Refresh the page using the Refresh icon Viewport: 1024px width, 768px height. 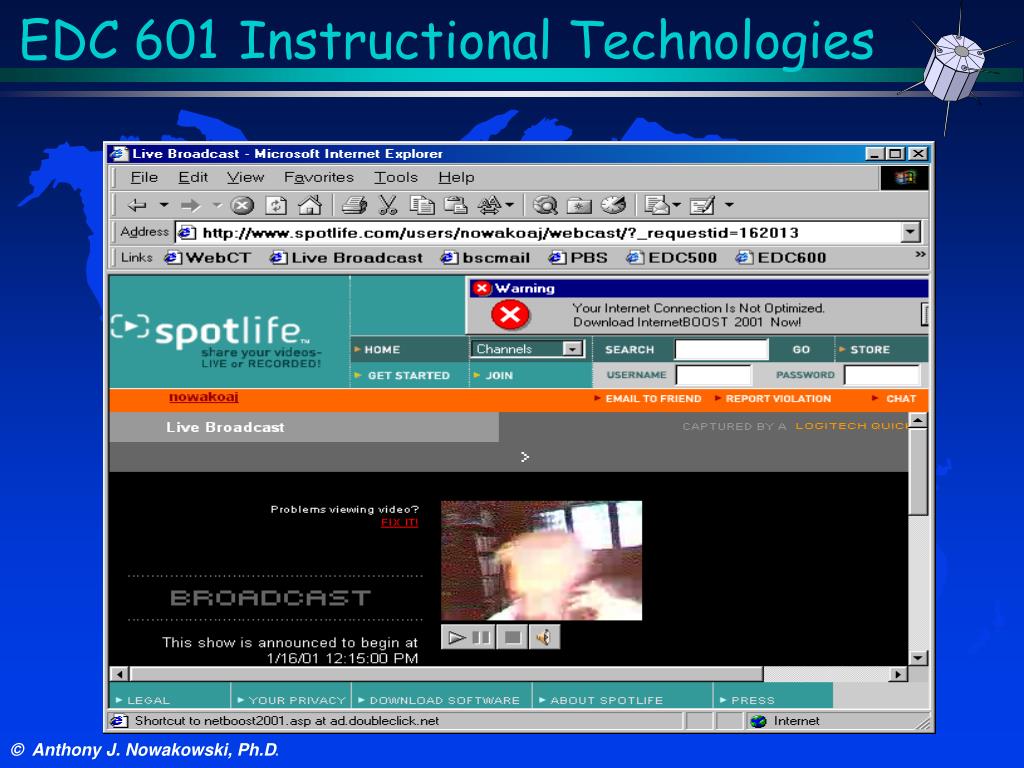pos(276,206)
